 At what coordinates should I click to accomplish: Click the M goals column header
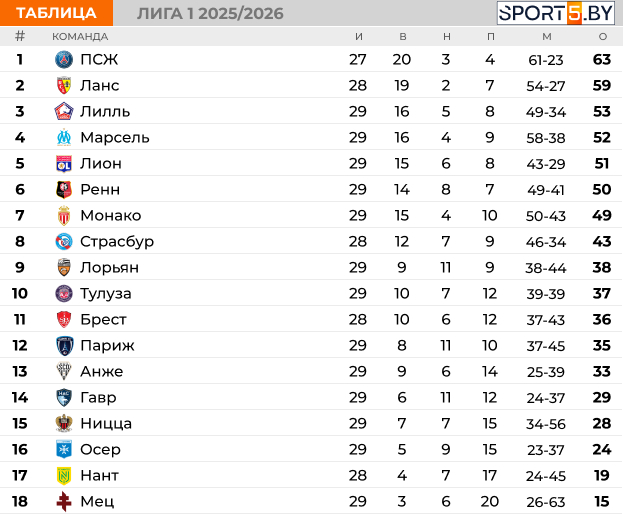tap(546, 37)
